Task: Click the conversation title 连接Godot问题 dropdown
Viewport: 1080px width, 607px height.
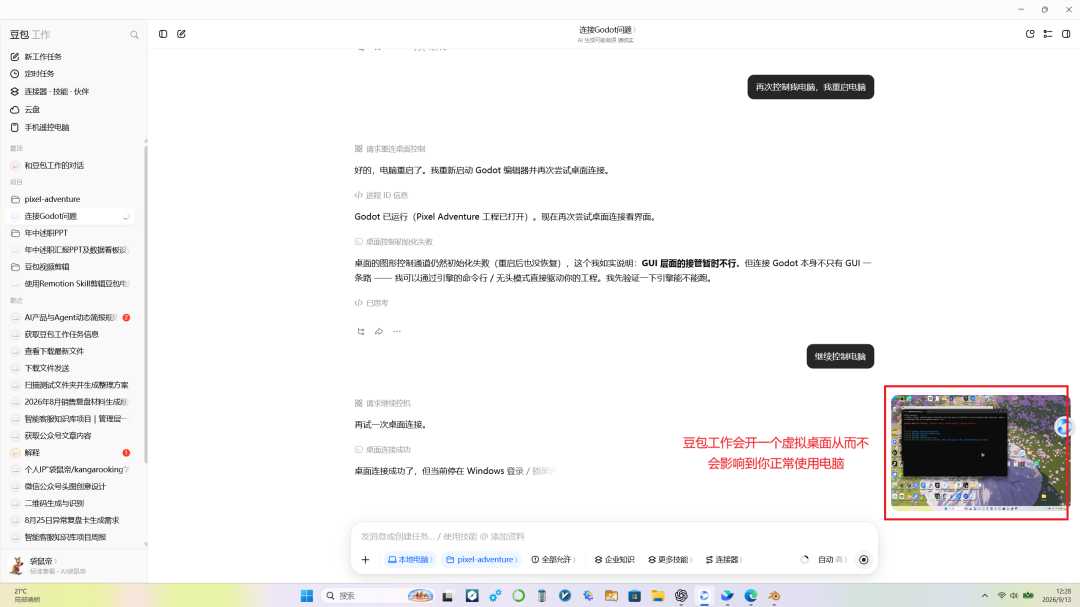Action: 607,30
